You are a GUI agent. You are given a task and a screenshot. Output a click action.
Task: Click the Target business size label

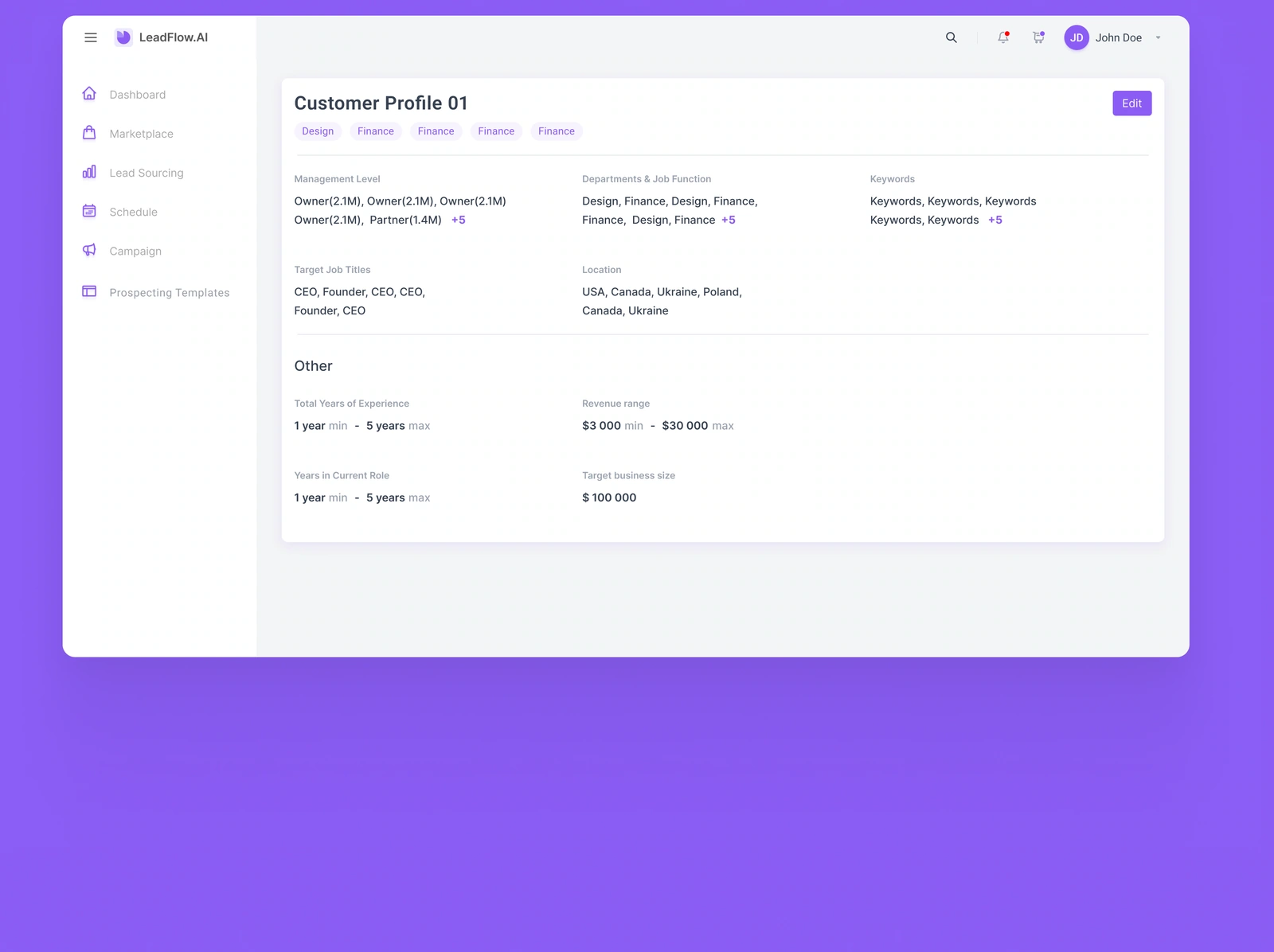(629, 475)
